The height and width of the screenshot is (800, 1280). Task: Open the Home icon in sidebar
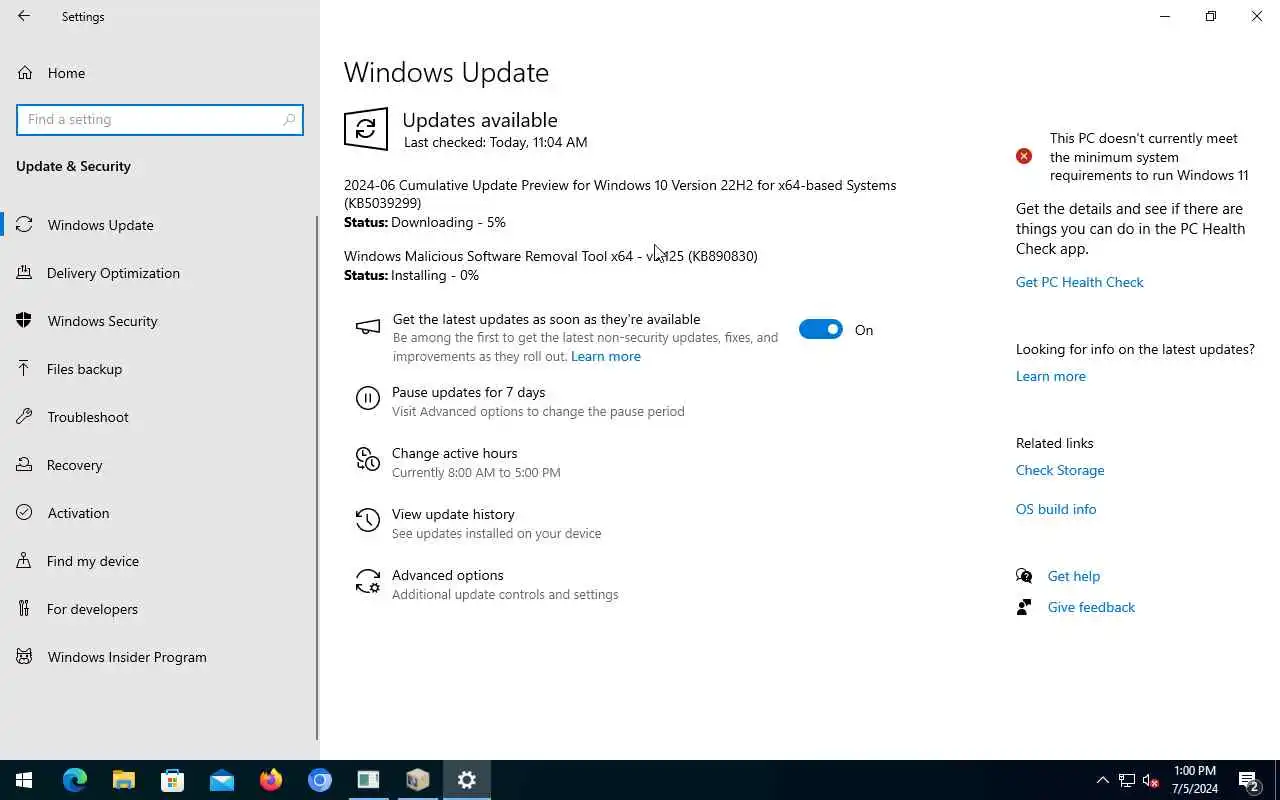25,73
